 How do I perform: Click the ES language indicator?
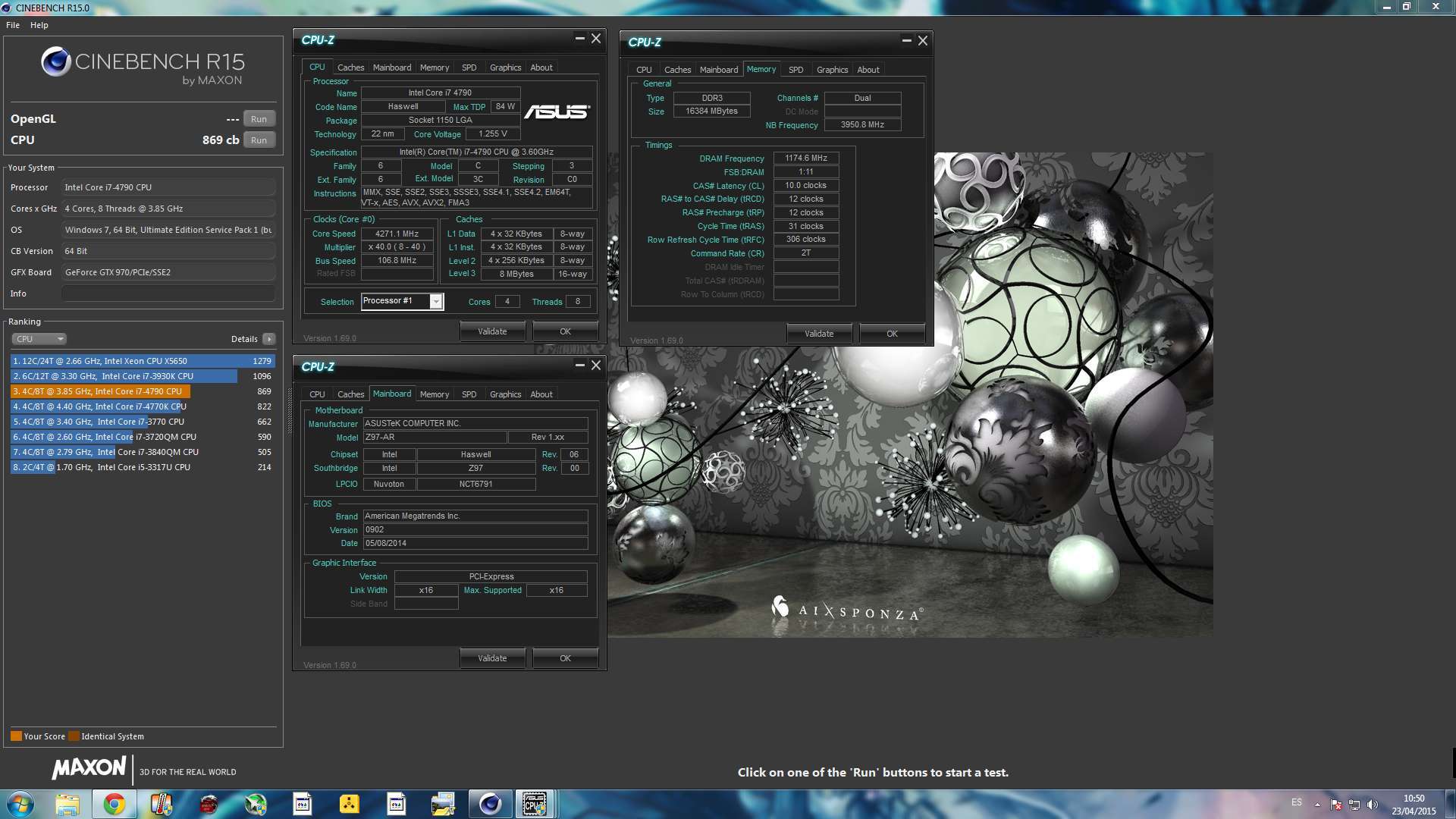(1297, 802)
